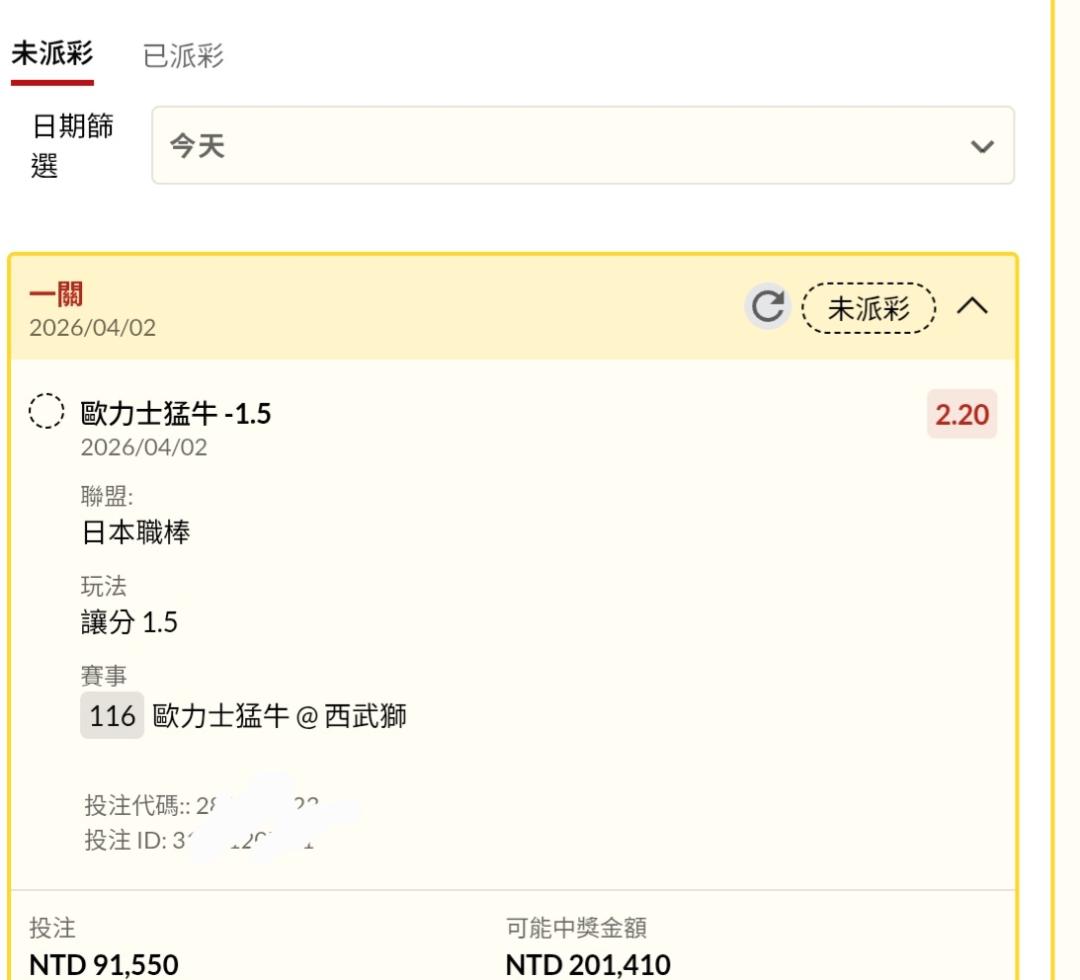
Task: Click the 2.20 odds badge
Action: tap(961, 414)
